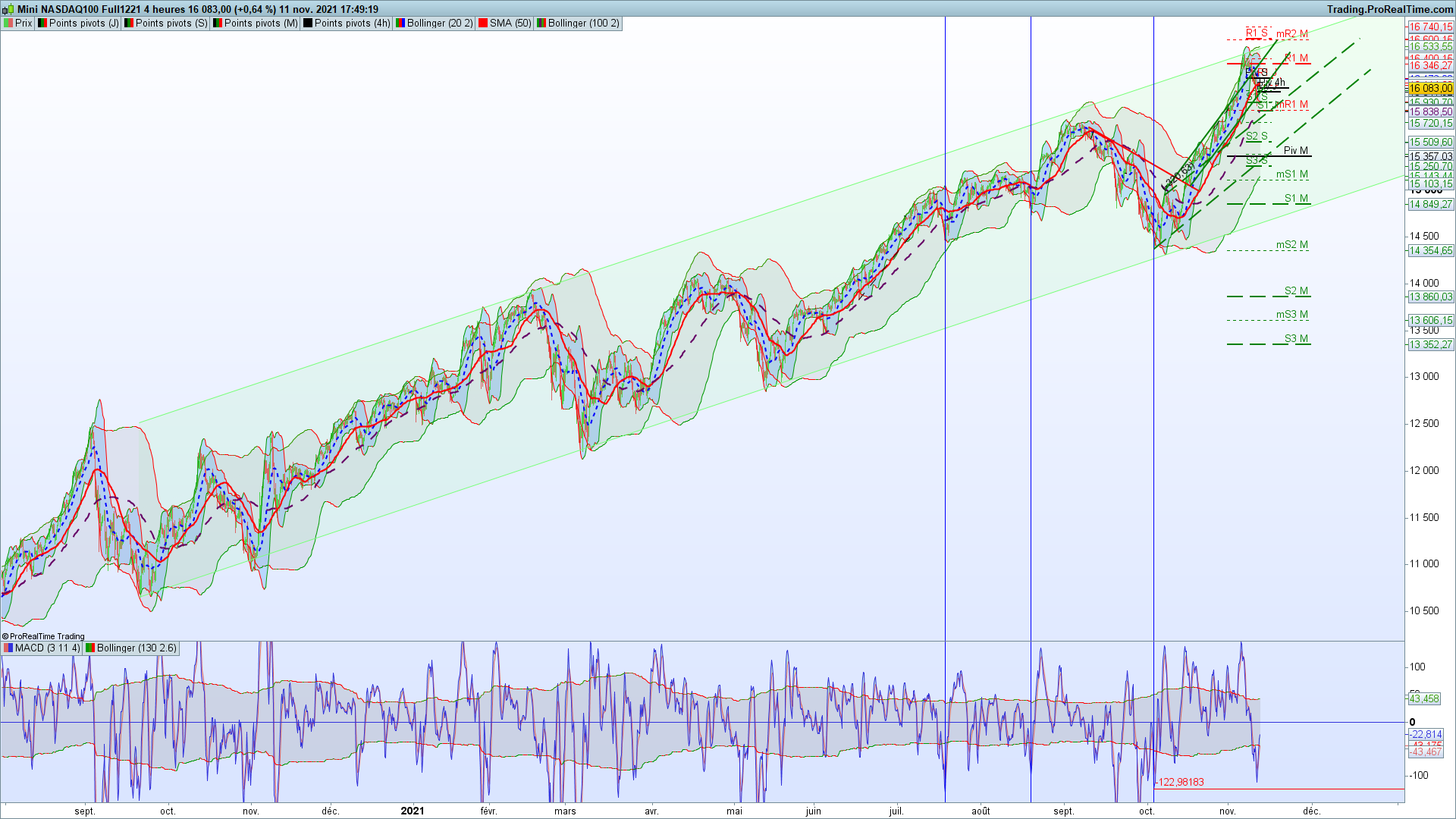The image size is (1456, 819).
Task: Open the Bollinger (100 2) indicator label
Action: coord(583,24)
